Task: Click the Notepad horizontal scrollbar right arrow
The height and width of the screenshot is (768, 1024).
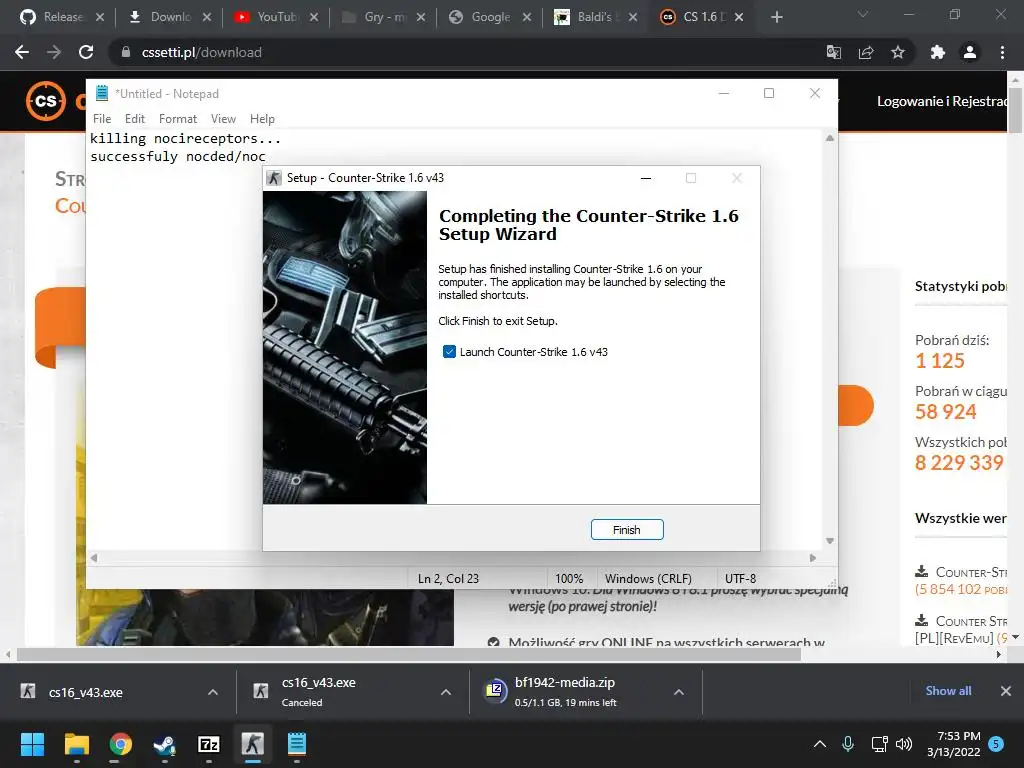Action: click(x=812, y=558)
